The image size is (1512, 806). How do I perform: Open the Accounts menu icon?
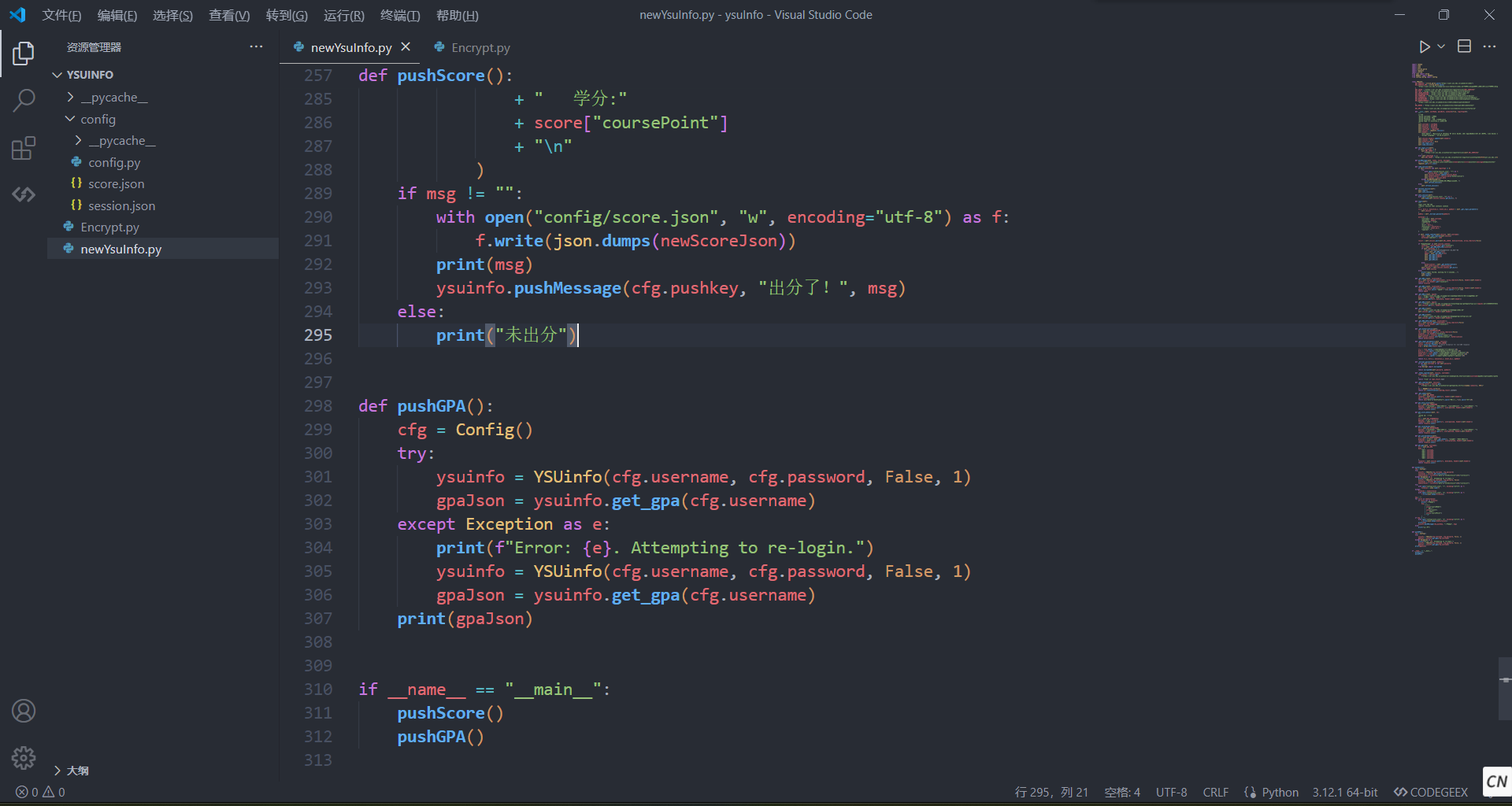click(x=24, y=711)
